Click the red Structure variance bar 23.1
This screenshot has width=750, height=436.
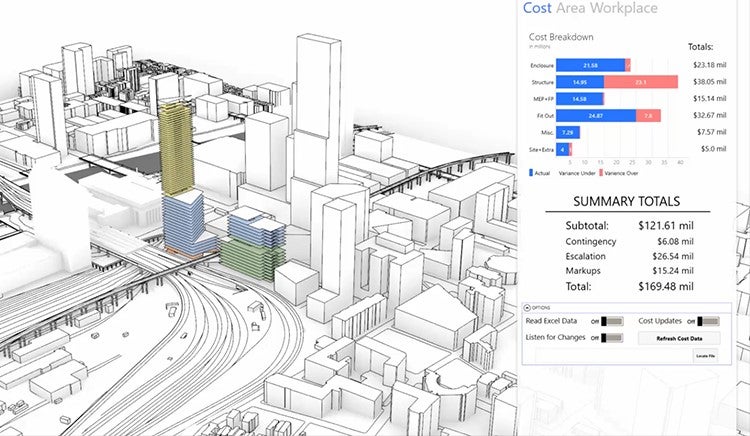(641, 82)
